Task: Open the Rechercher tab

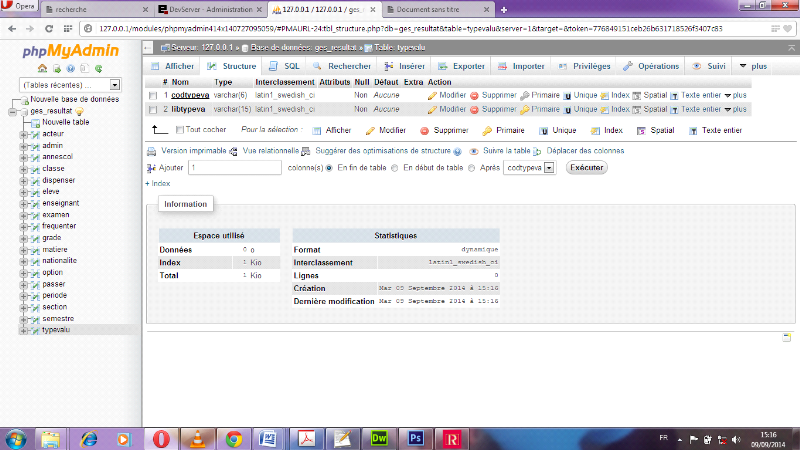Action: [x=342, y=66]
